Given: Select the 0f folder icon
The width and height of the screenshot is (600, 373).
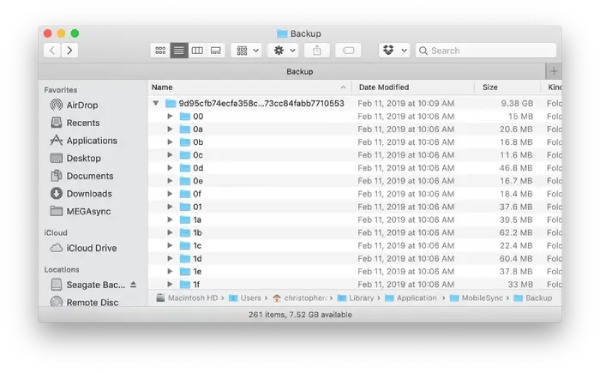Looking at the screenshot, I should point(185,194).
